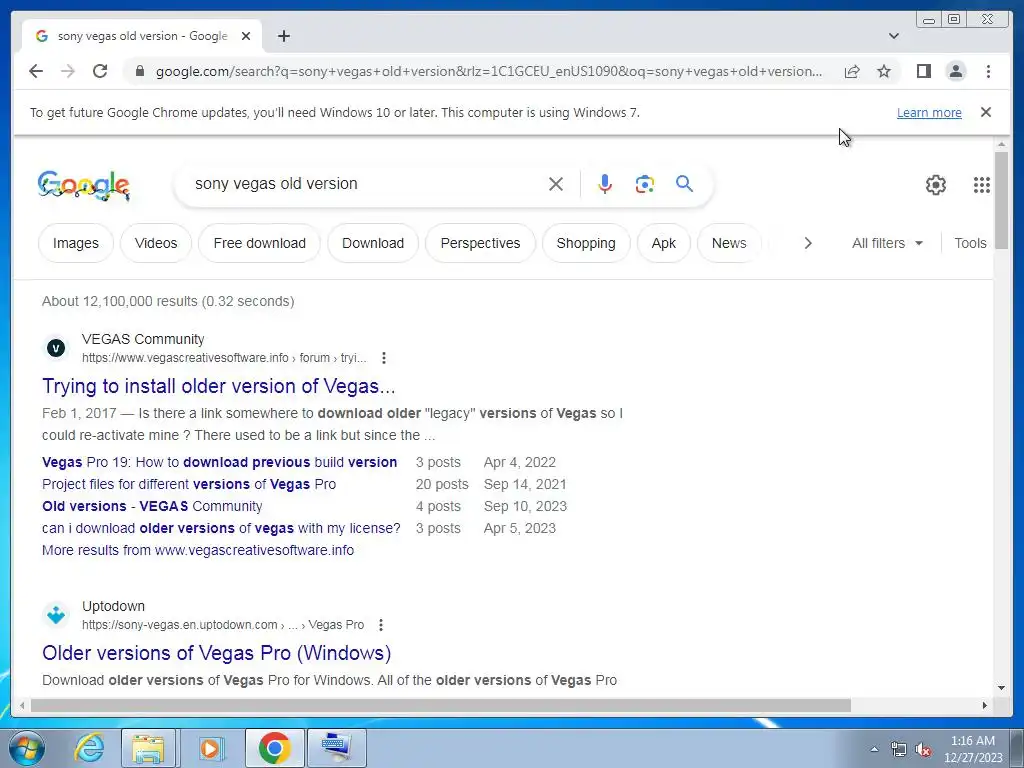Open the network tray icon

[899, 750]
